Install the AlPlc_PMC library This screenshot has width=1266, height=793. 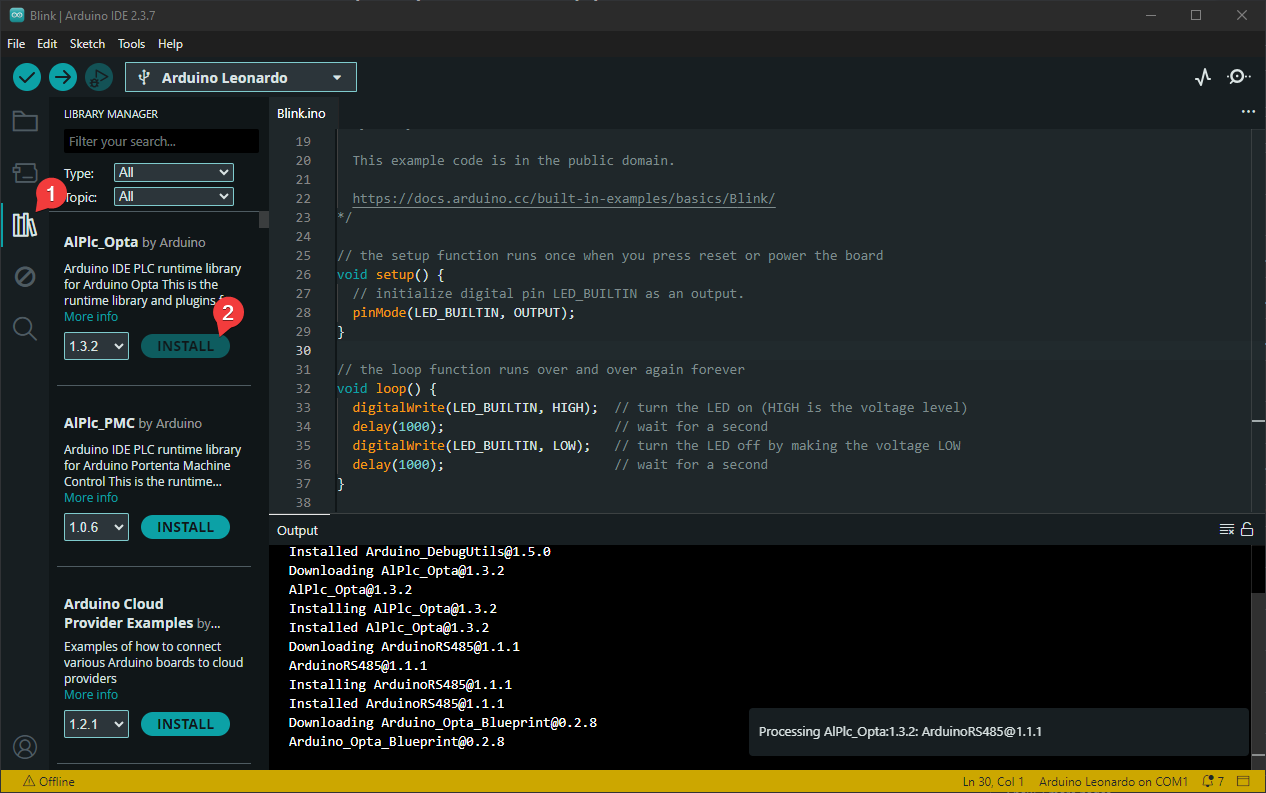point(185,527)
